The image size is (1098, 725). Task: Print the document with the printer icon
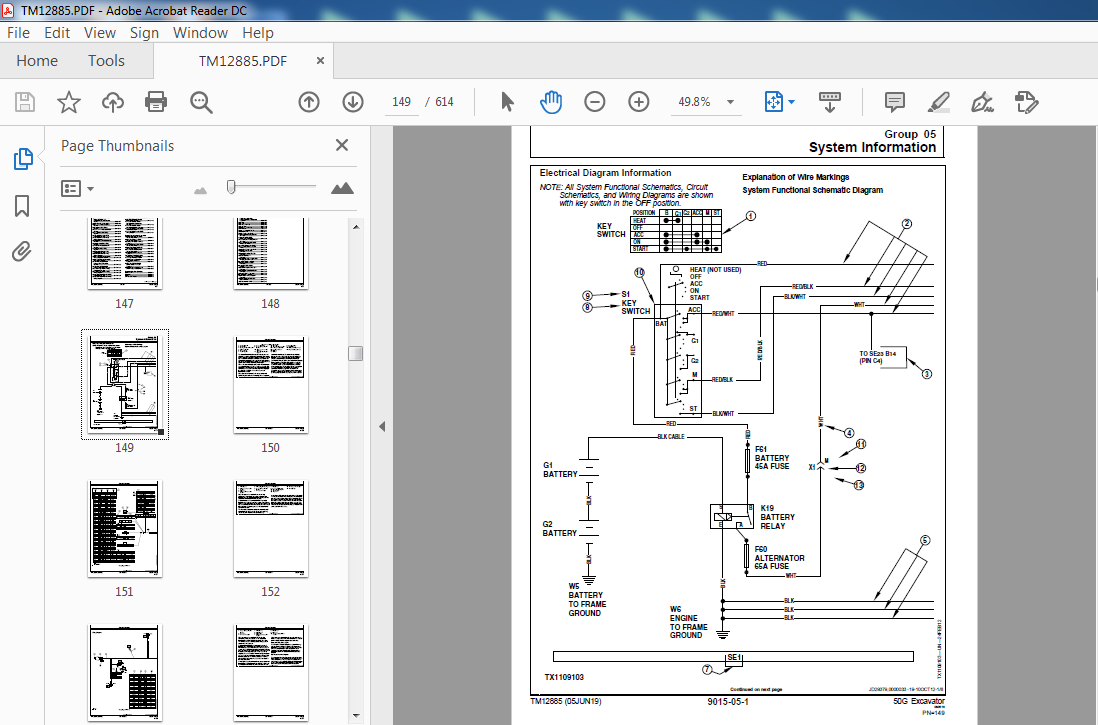pos(155,102)
